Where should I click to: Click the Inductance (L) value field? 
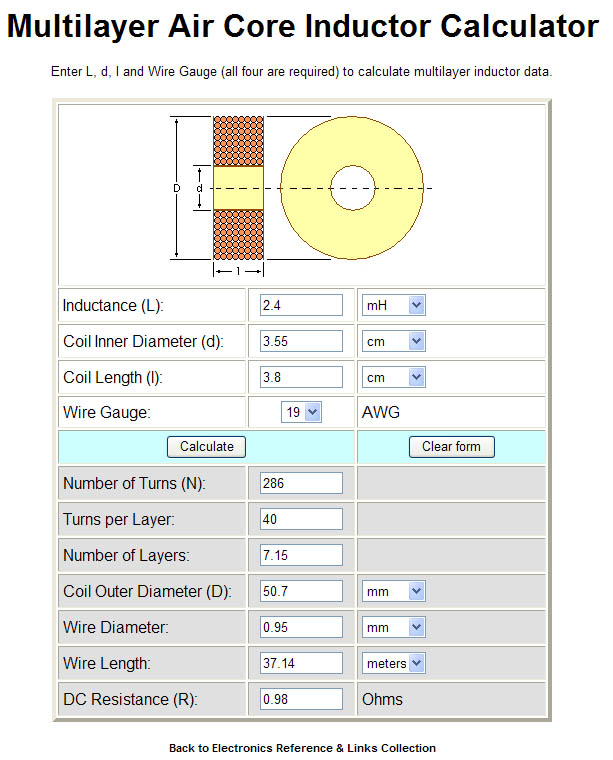point(301,305)
